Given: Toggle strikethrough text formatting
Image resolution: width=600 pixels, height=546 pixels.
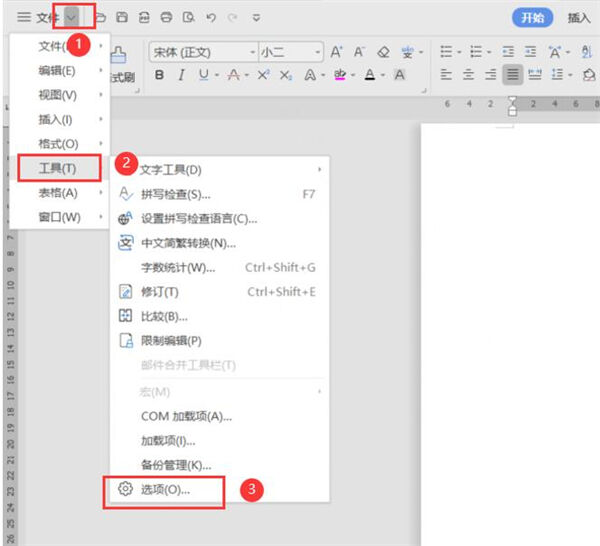Looking at the screenshot, I should [x=234, y=75].
